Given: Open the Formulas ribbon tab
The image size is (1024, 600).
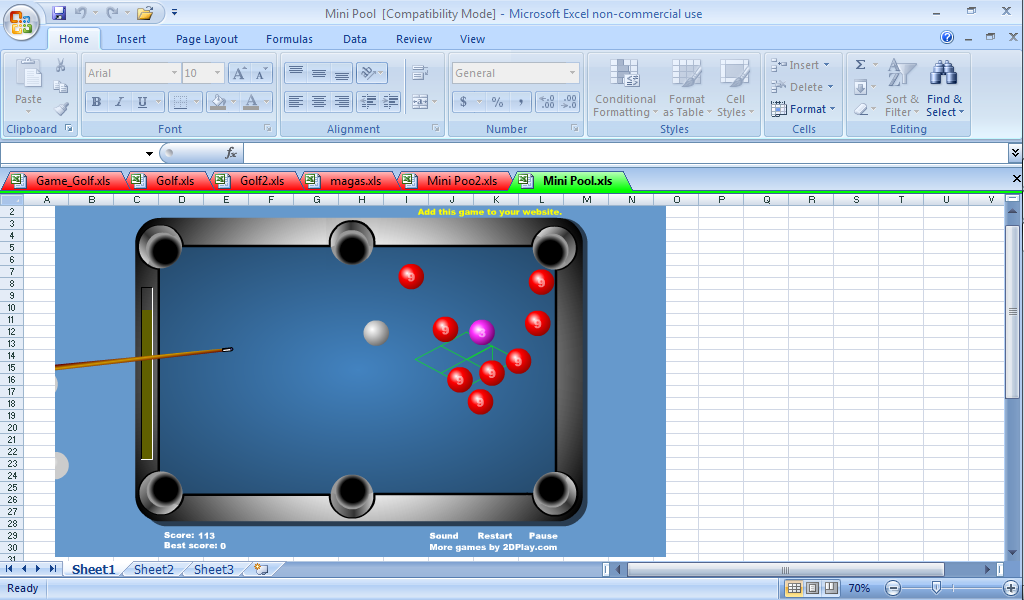Looking at the screenshot, I should coord(289,39).
